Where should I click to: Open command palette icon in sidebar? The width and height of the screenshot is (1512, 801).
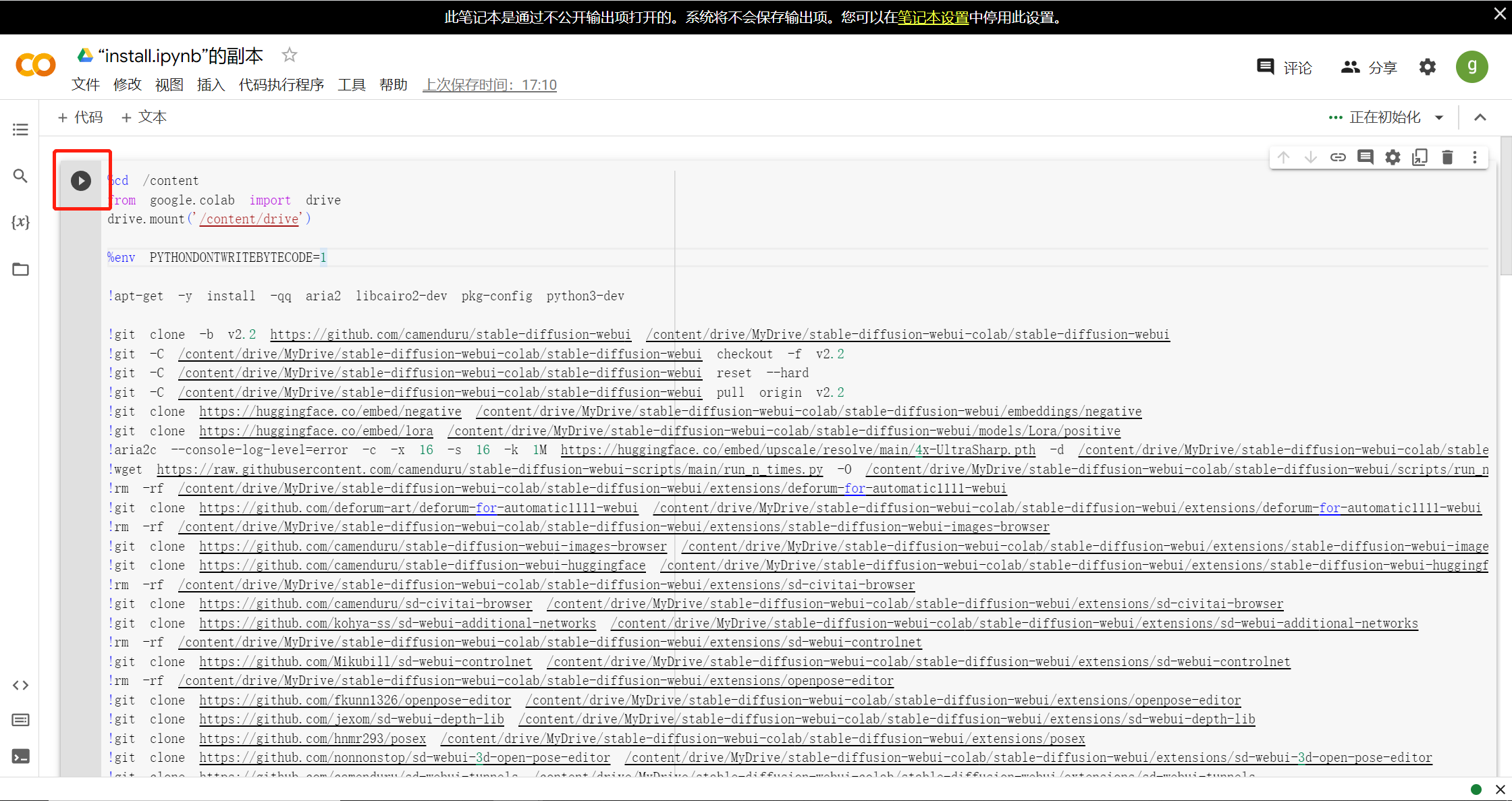(x=20, y=720)
